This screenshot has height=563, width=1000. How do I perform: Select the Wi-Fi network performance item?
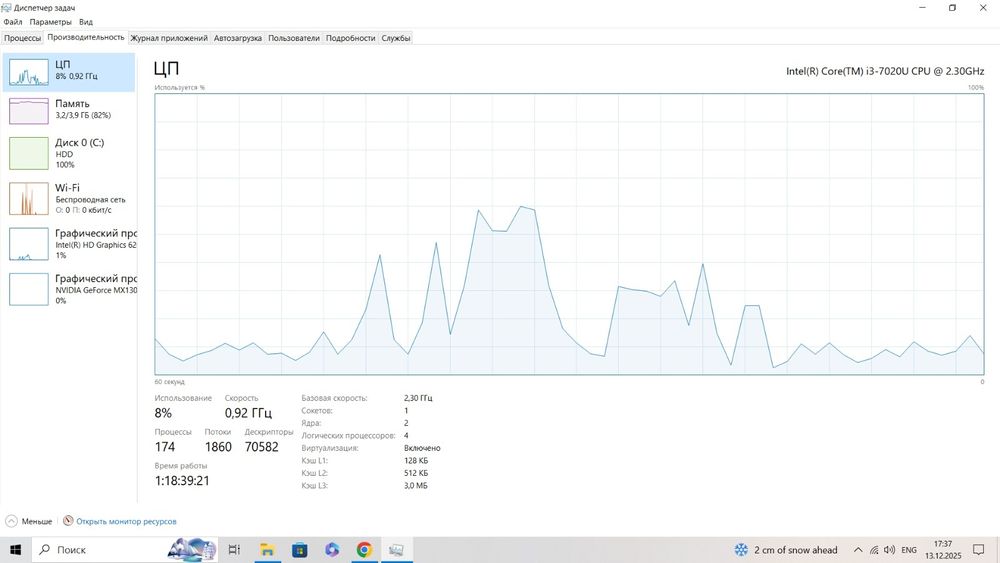[69, 198]
